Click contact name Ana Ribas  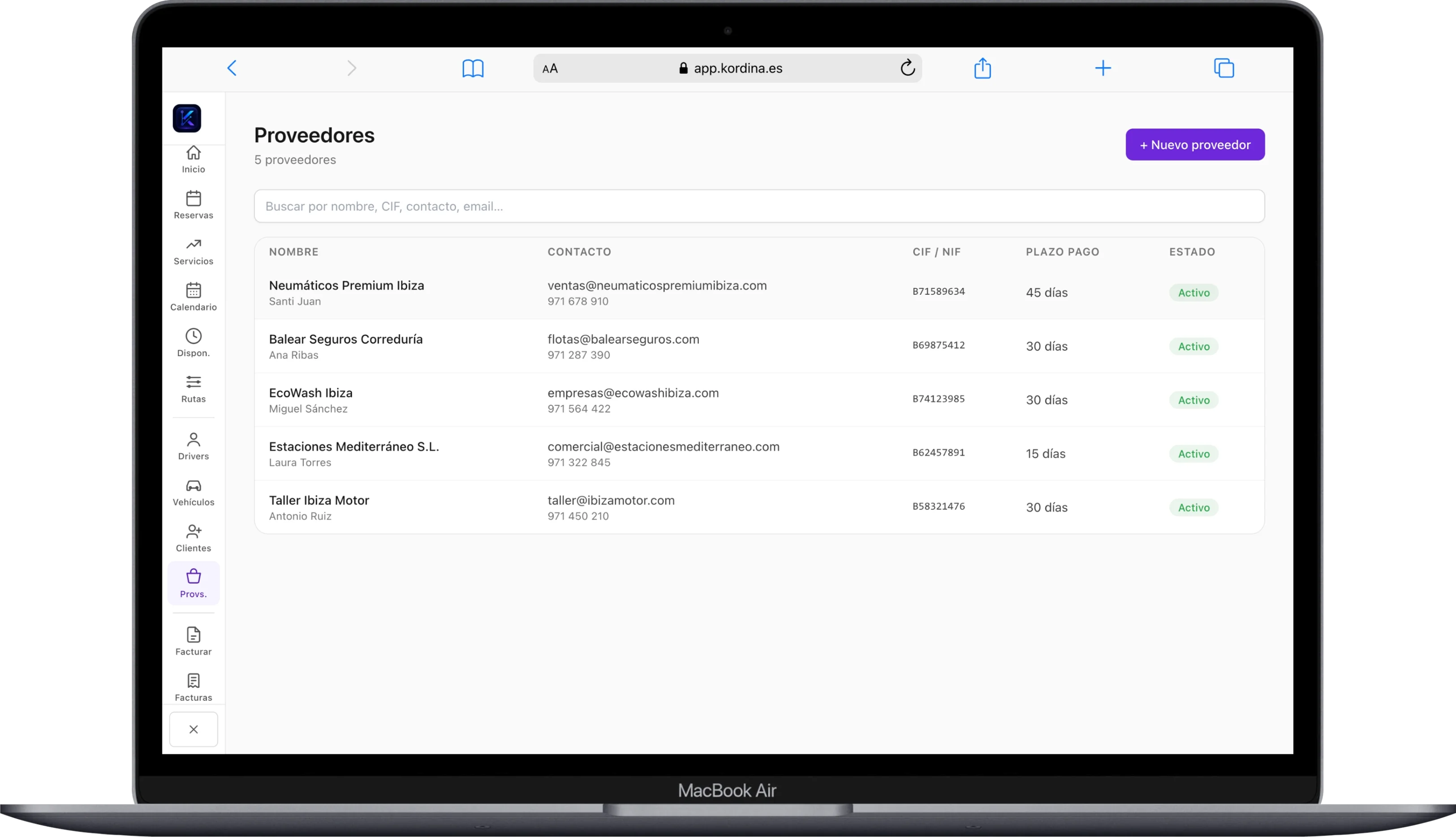293,355
